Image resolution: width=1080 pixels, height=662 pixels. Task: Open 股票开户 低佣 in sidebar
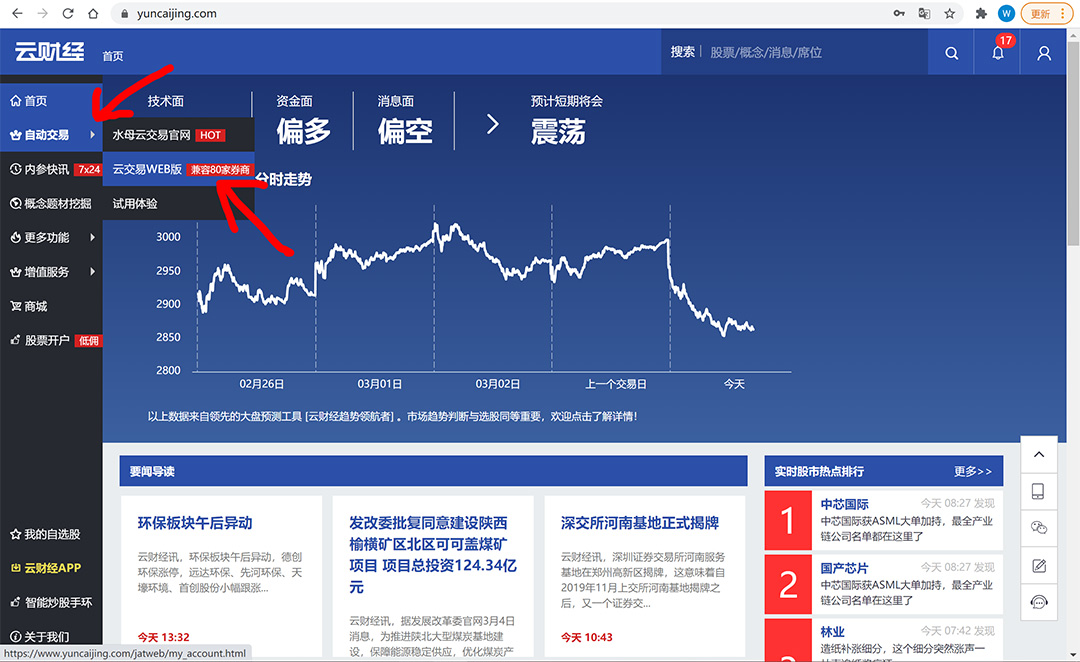point(51,340)
